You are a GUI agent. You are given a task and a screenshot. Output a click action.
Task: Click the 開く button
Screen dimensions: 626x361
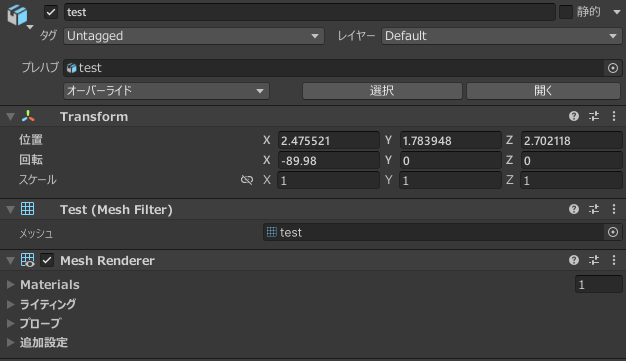543,91
